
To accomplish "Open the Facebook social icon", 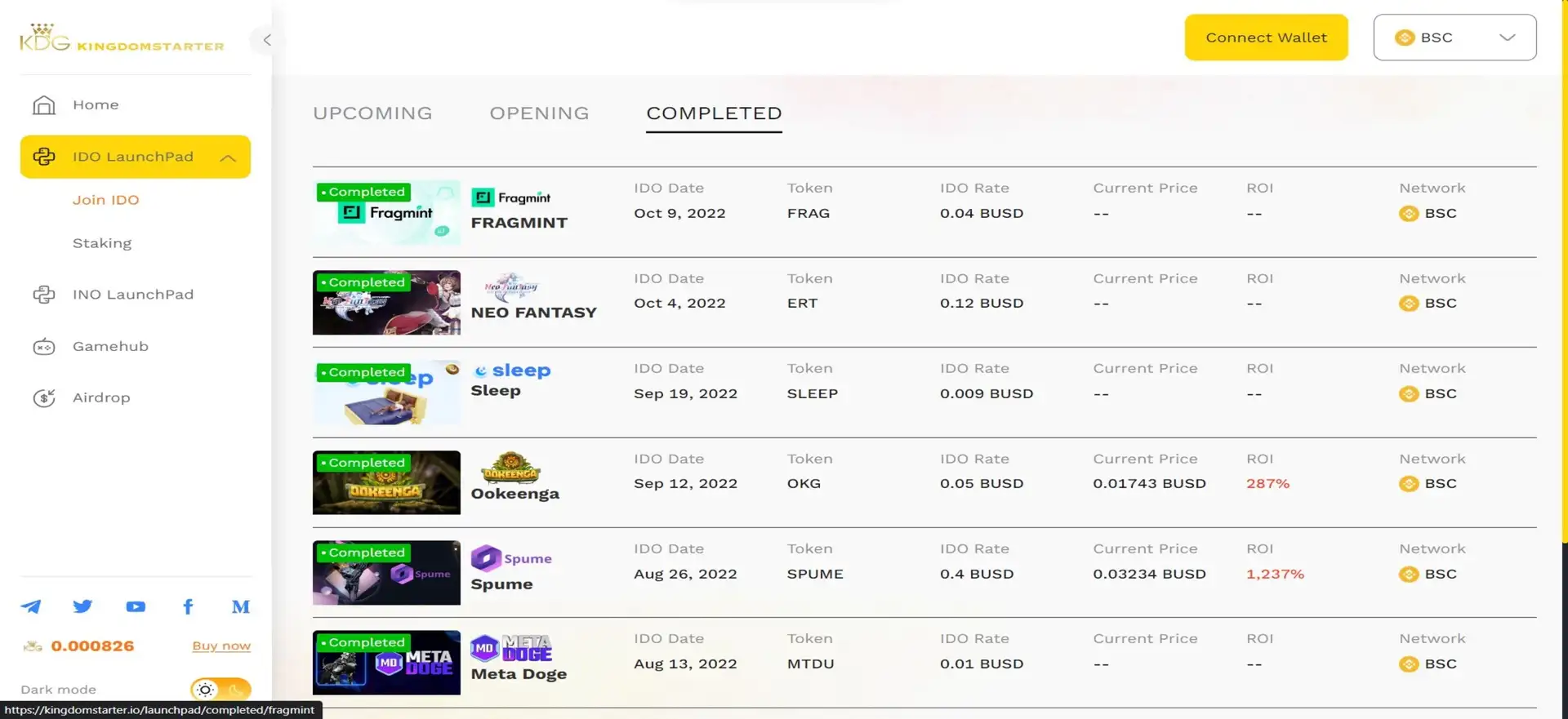I will [188, 606].
